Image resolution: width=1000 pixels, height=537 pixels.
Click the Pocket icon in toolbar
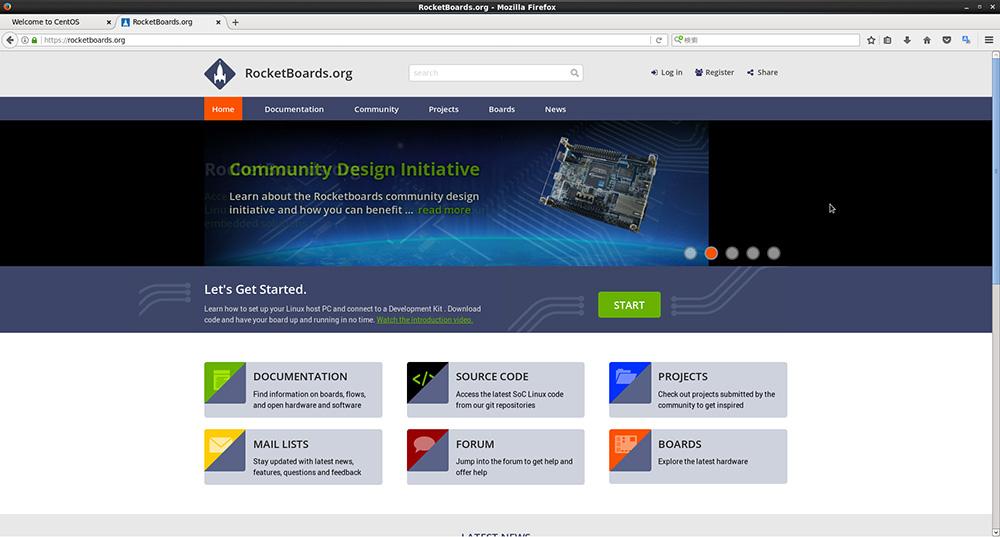[x=946, y=40]
